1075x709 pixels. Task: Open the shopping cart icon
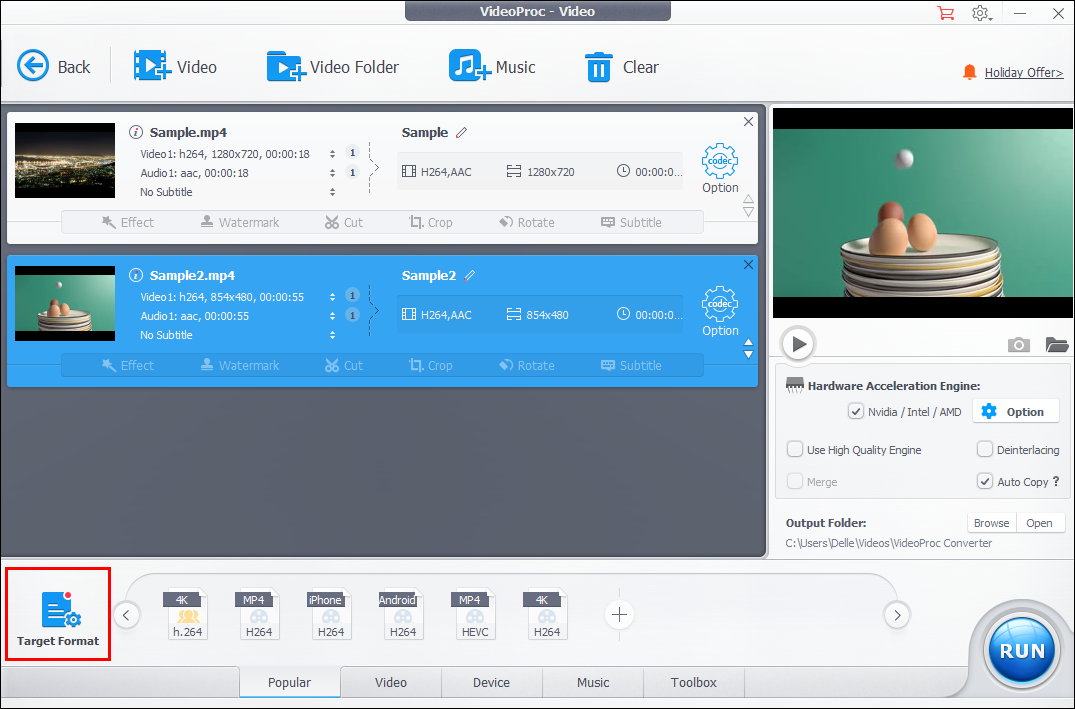(945, 13)
